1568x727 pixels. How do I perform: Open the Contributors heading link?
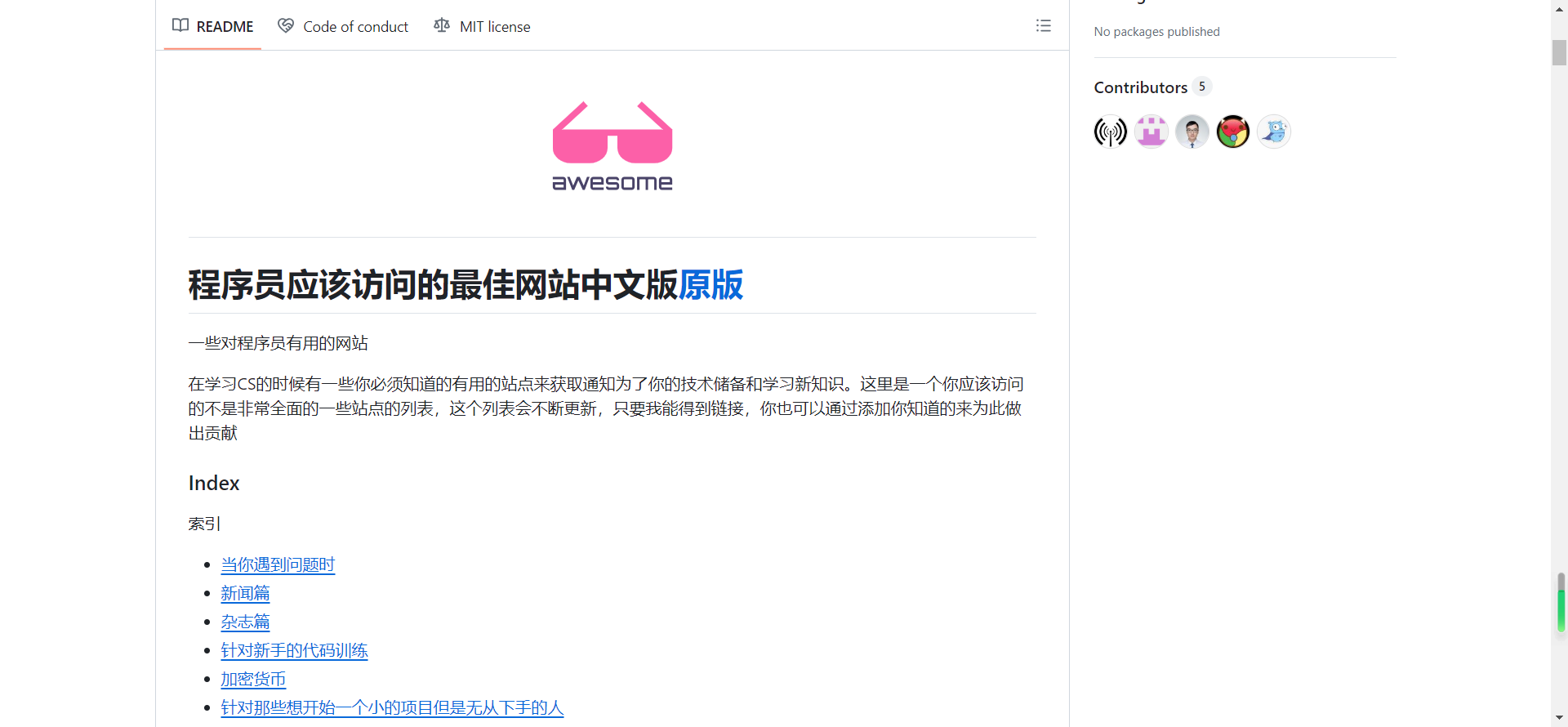coord(1140,87)
